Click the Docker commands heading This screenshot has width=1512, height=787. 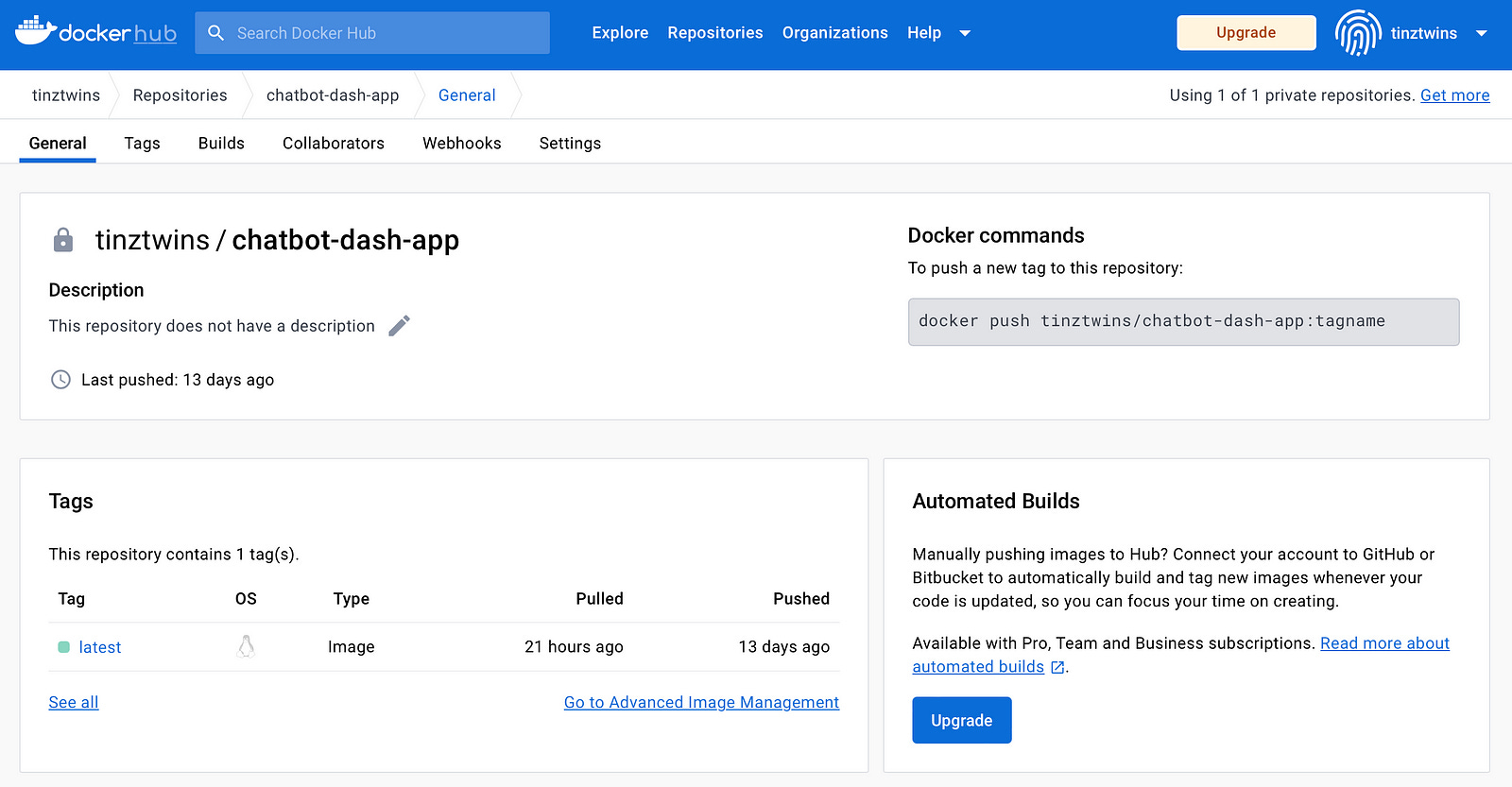[996, 235]
